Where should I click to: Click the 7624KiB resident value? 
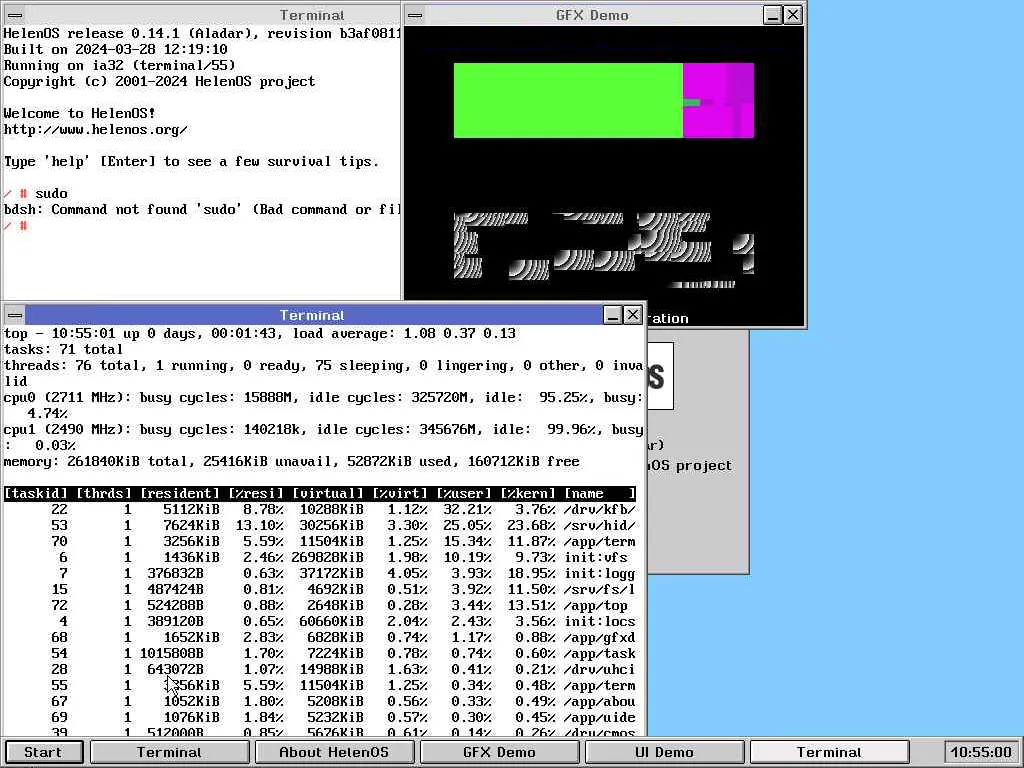coord(191,525)
